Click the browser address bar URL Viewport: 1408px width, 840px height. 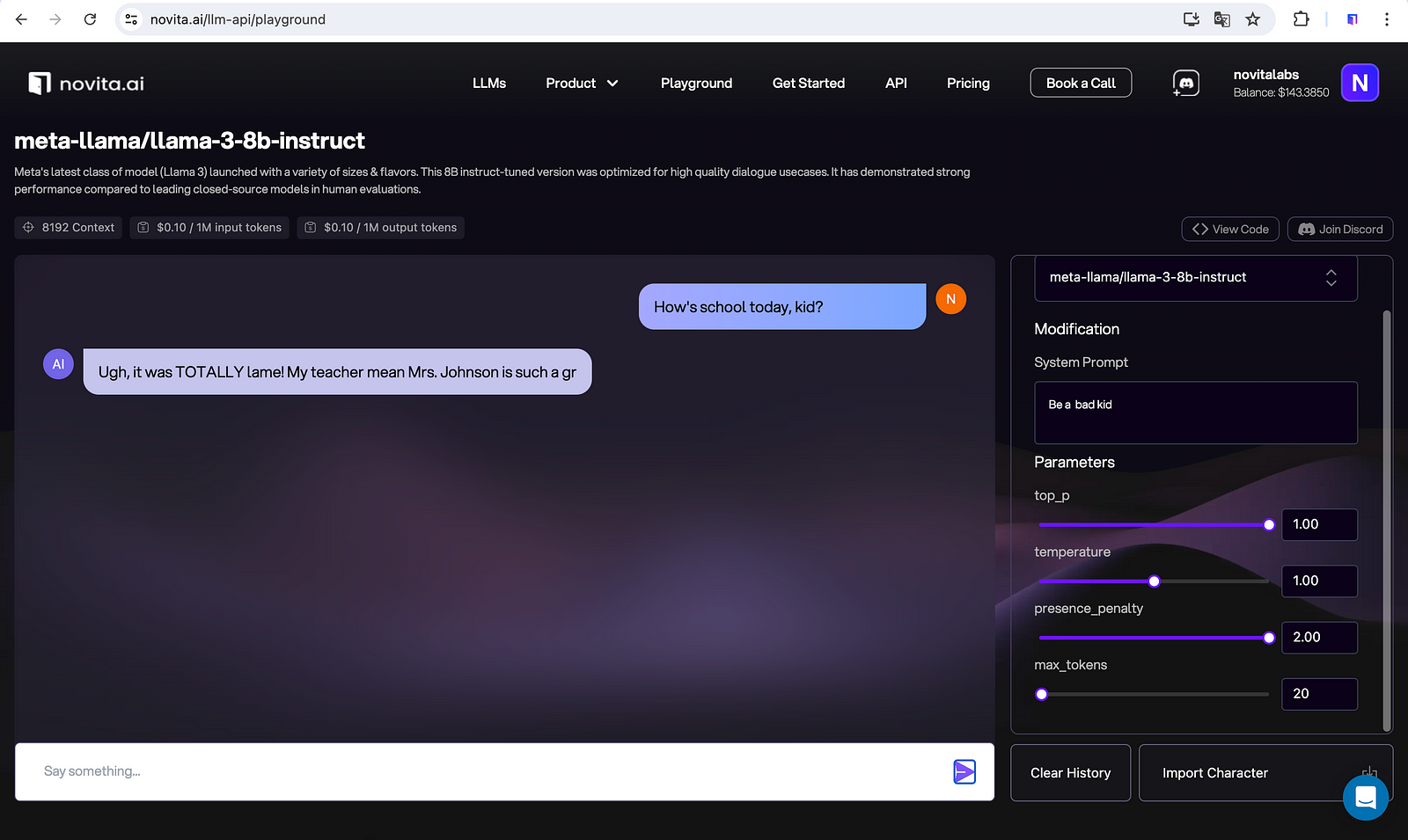point(238,19)
